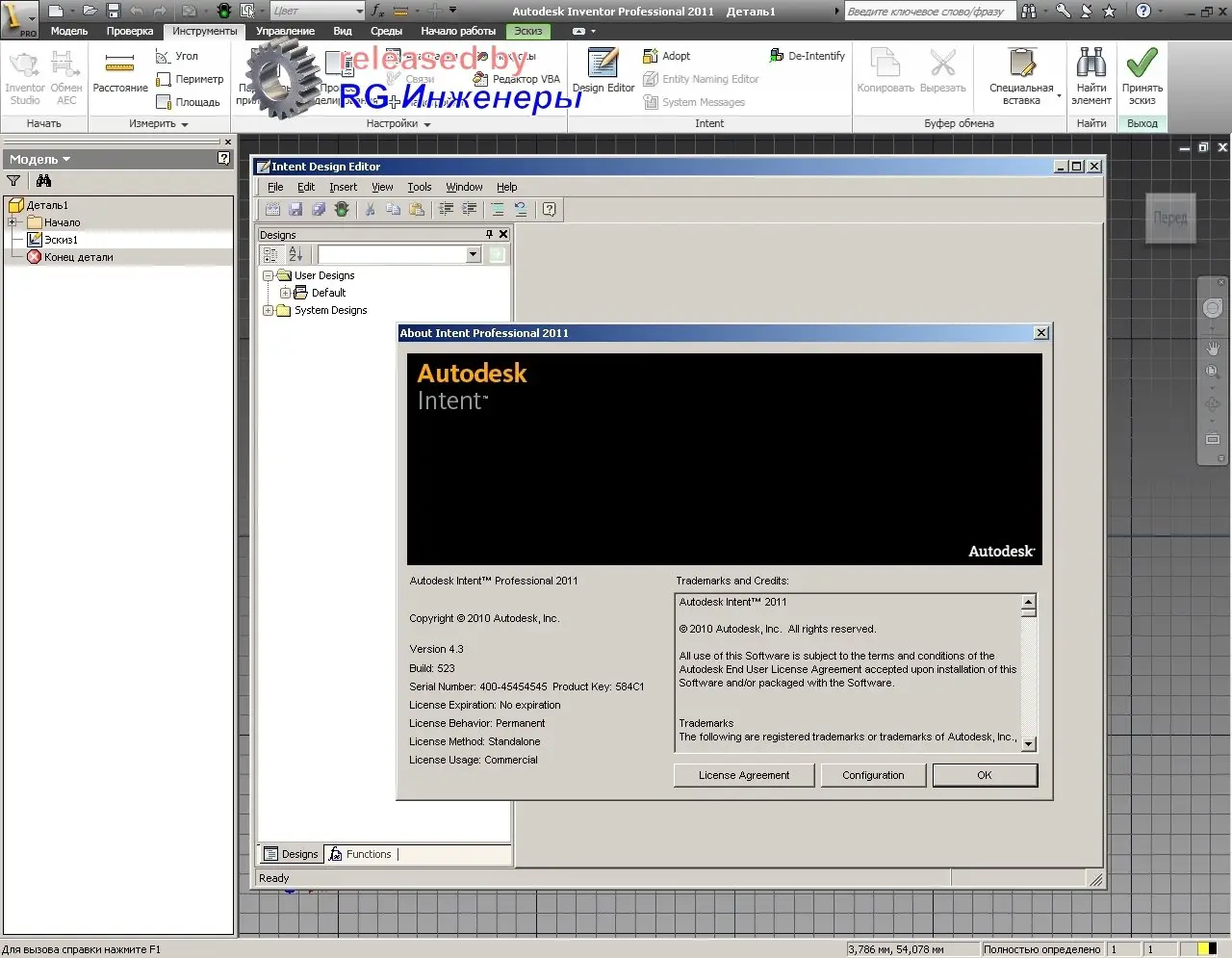Click the De-Intentify tool
The width and height of the screenshot is (1232, 958).
click(807, 56)
